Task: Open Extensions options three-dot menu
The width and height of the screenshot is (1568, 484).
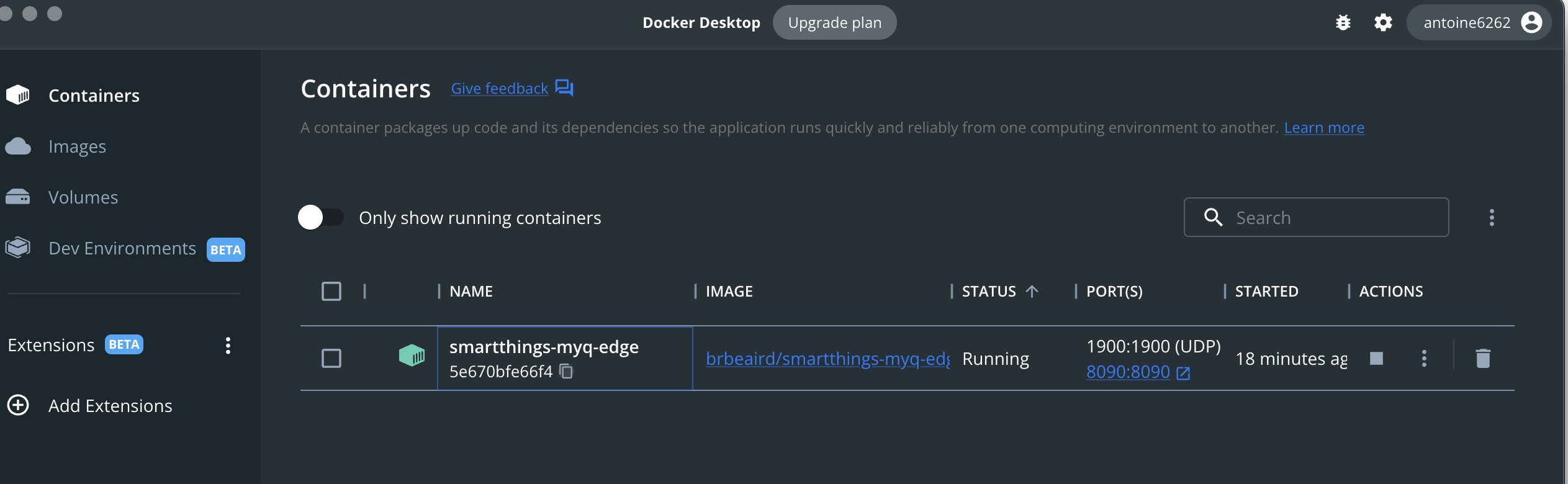Action: pos(228,346)
